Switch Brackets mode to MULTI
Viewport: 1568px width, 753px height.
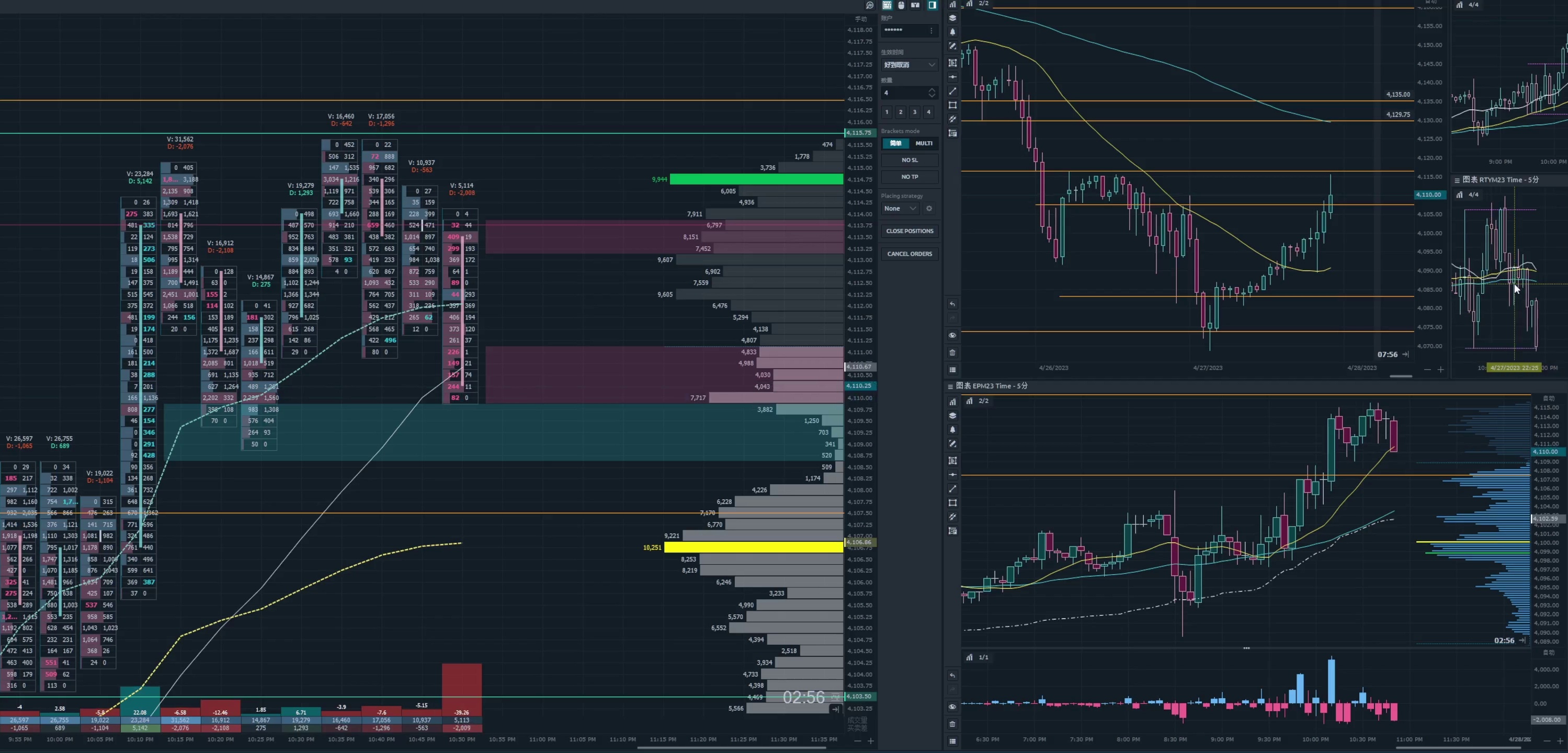(924, 144)
